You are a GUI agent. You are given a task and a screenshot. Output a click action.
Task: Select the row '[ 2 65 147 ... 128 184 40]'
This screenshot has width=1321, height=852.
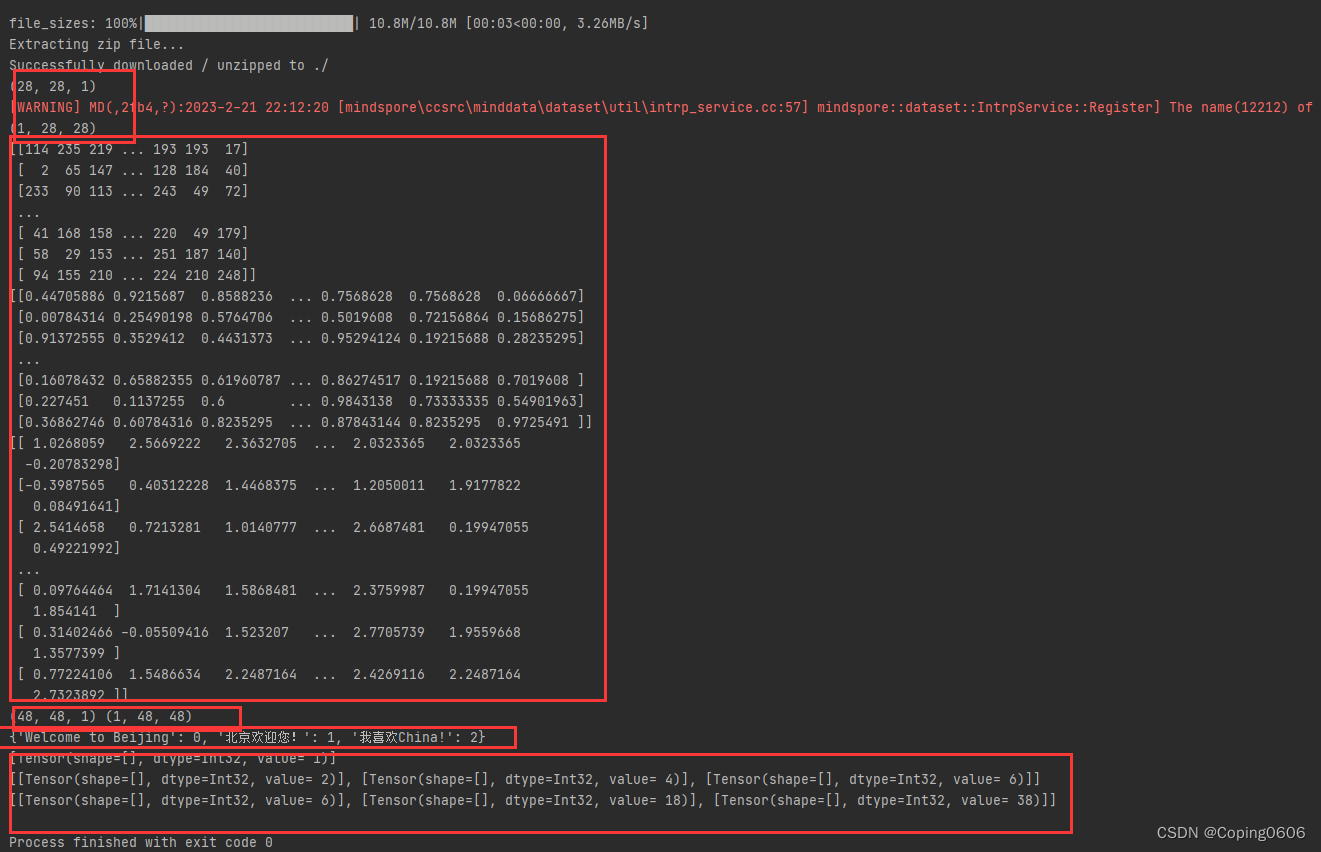click(x=133, y=170)
